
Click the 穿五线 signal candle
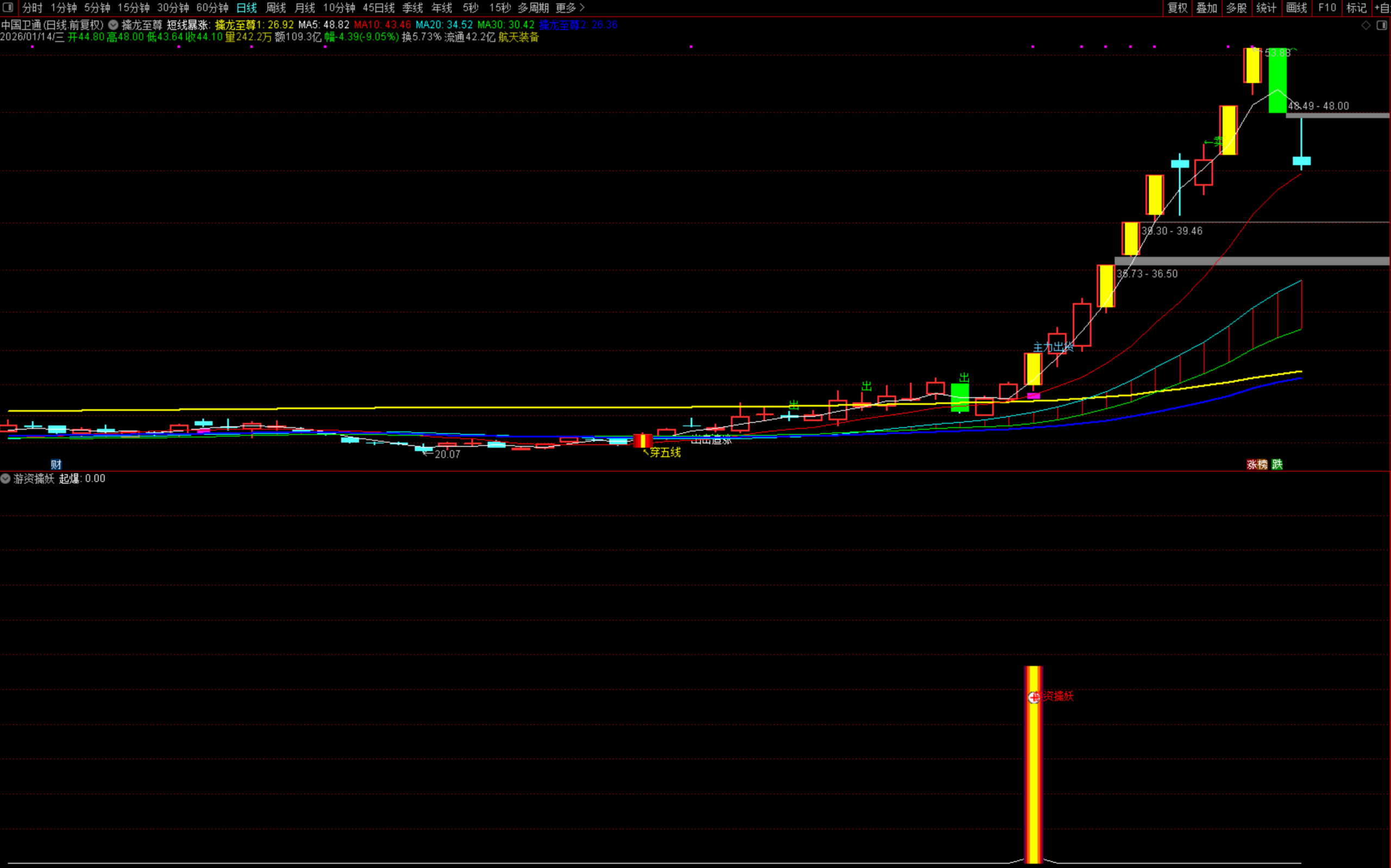coord(642,441)
